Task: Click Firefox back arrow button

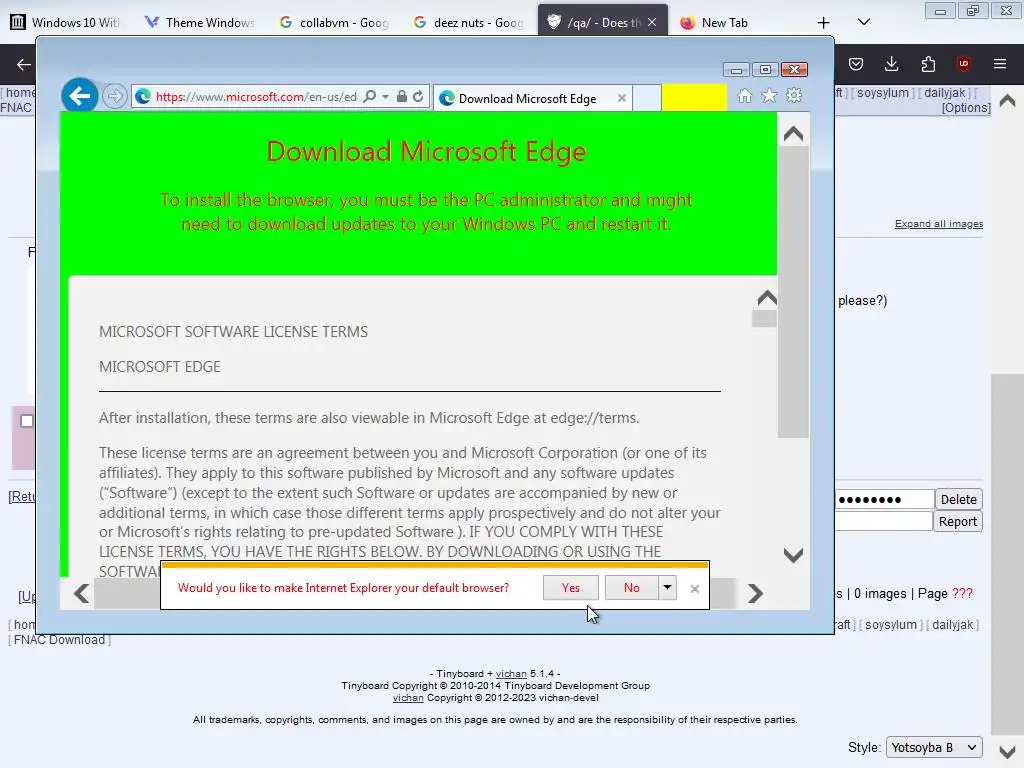Action: click(x=24, y=64)
